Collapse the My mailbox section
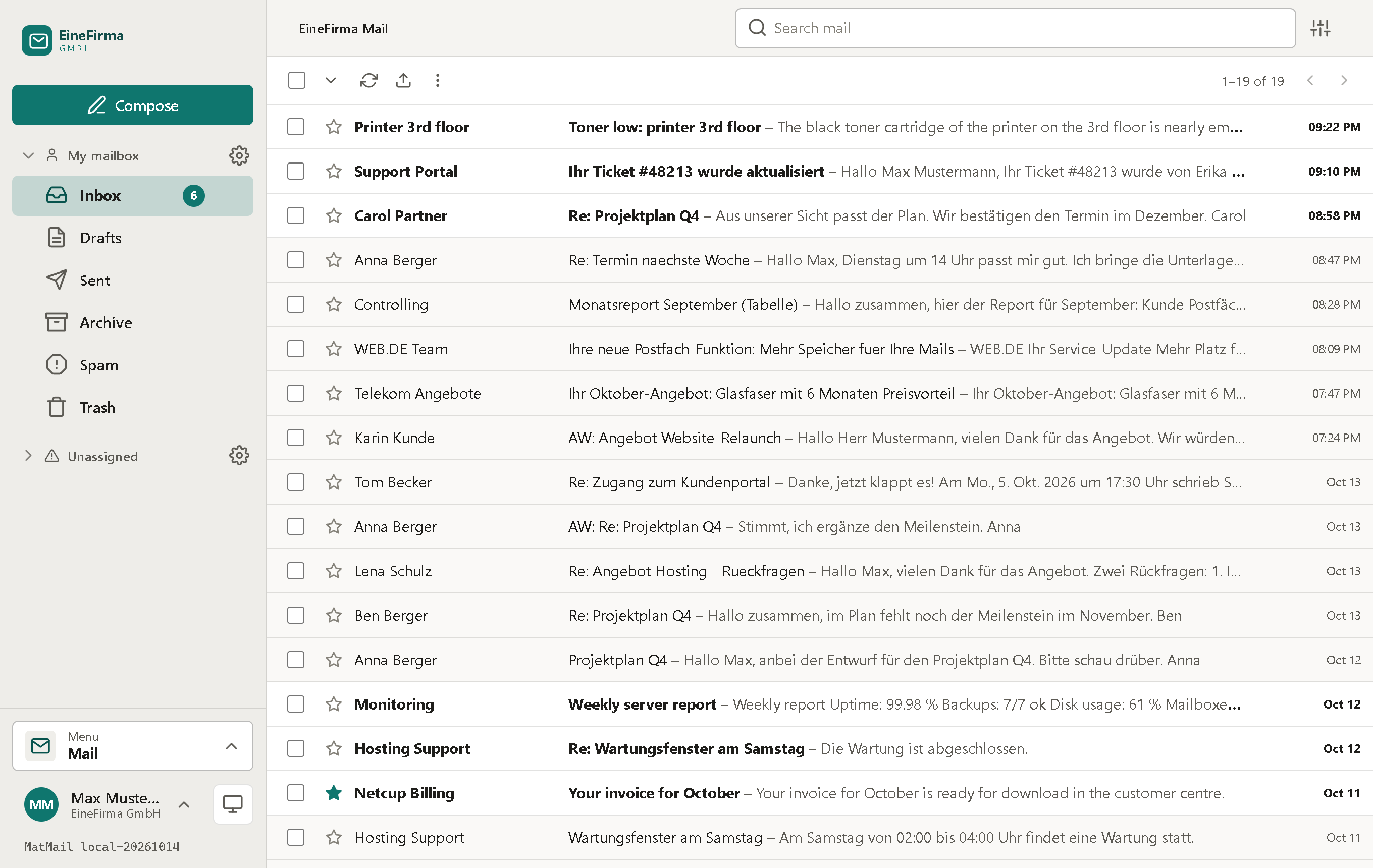 tap(28, 155)
